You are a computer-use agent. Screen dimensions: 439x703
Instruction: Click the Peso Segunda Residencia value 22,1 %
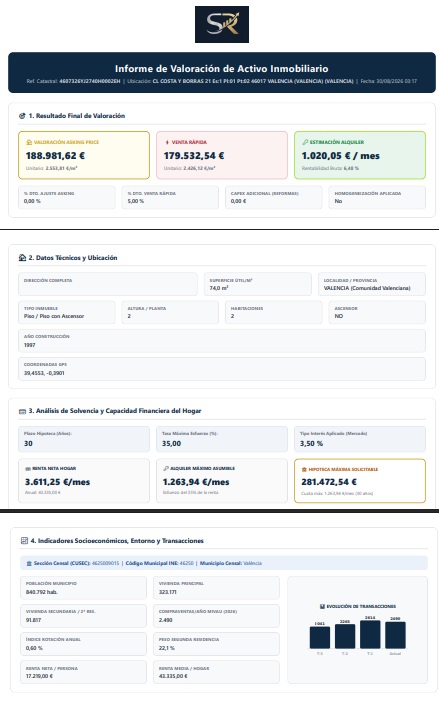[x=167, y=648]
